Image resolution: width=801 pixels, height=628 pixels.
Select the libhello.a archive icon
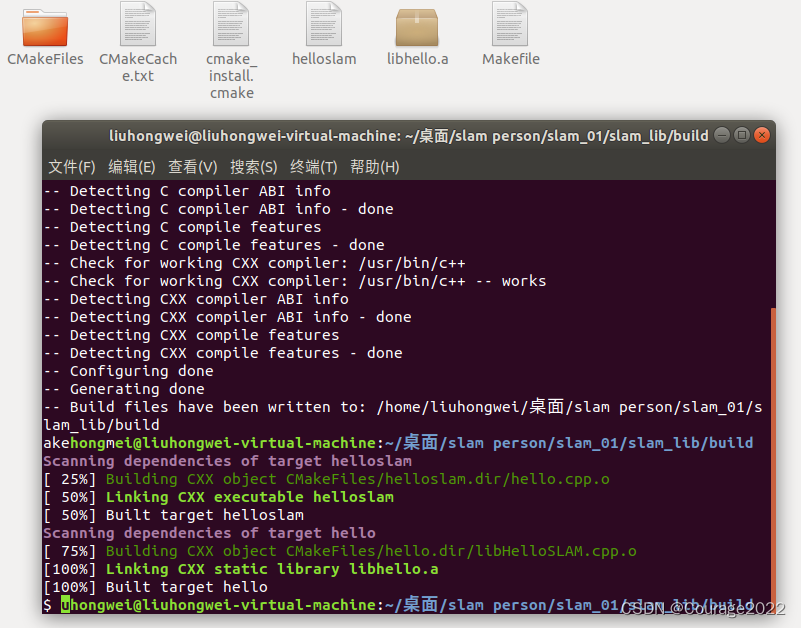pos(417,27)
